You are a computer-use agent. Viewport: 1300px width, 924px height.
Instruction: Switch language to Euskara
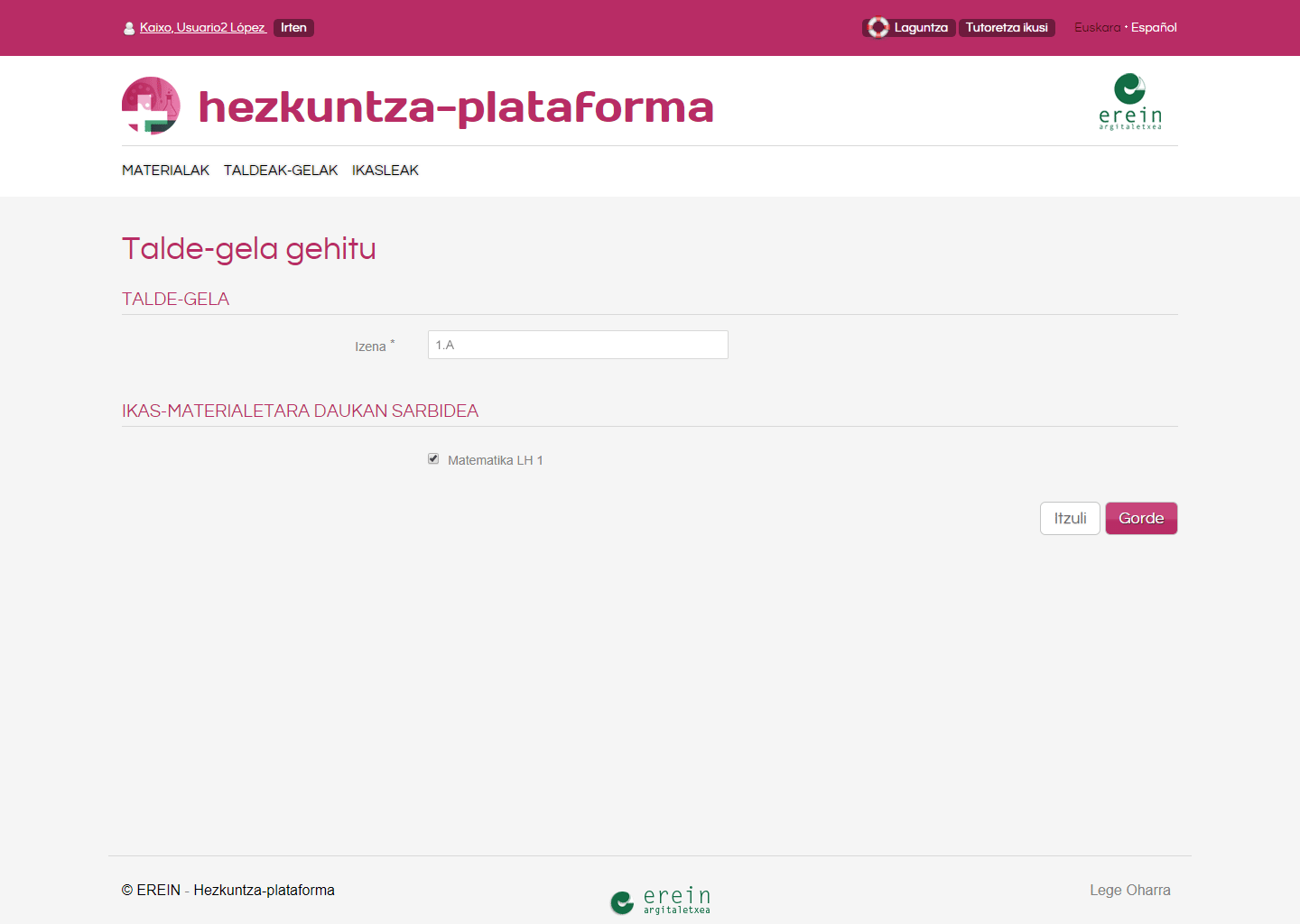tap(1097, 28)
